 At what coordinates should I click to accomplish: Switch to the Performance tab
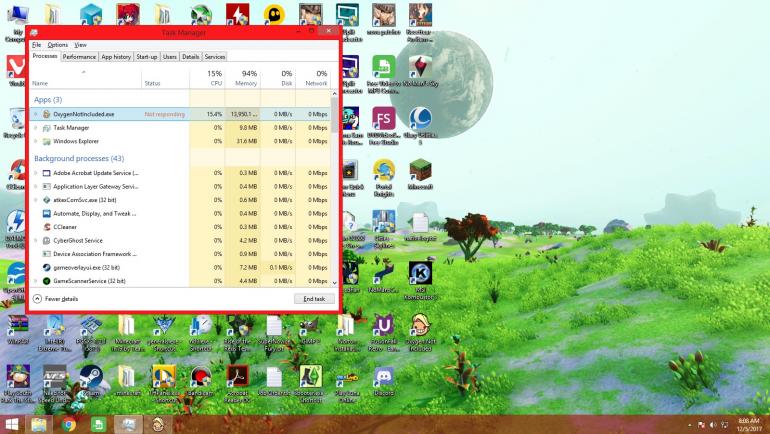(79, 57)
